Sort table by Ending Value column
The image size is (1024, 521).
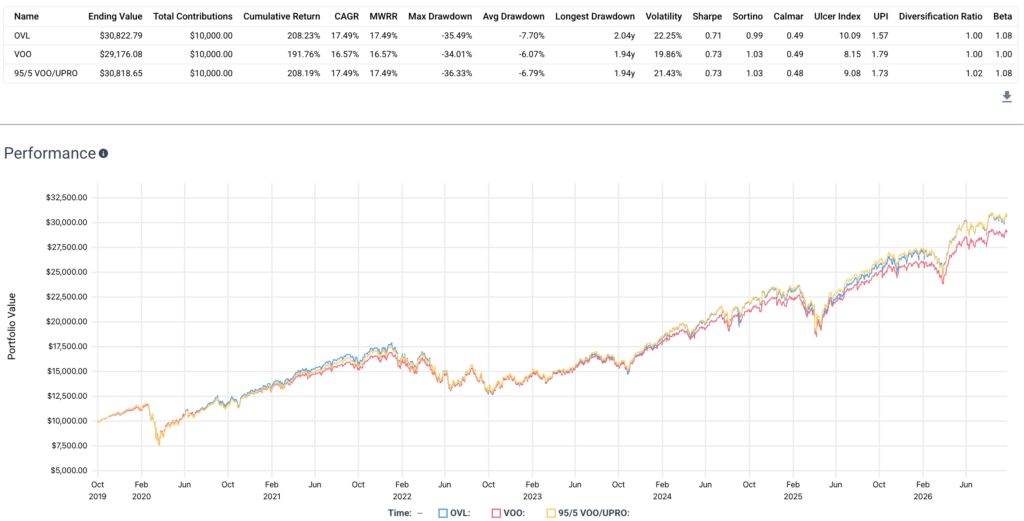pyautogui.click(x=115, y=16)
